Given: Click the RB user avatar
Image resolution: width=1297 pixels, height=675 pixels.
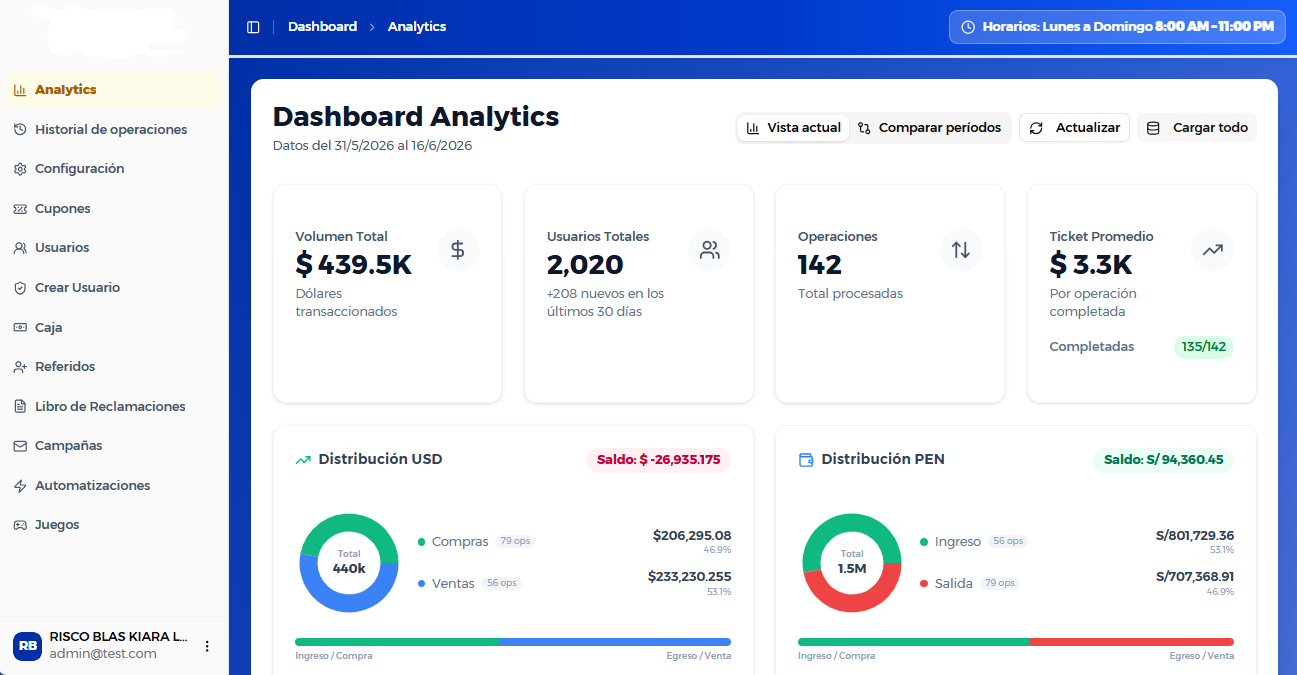Looking at the screenshot, I should click(27, 646).
